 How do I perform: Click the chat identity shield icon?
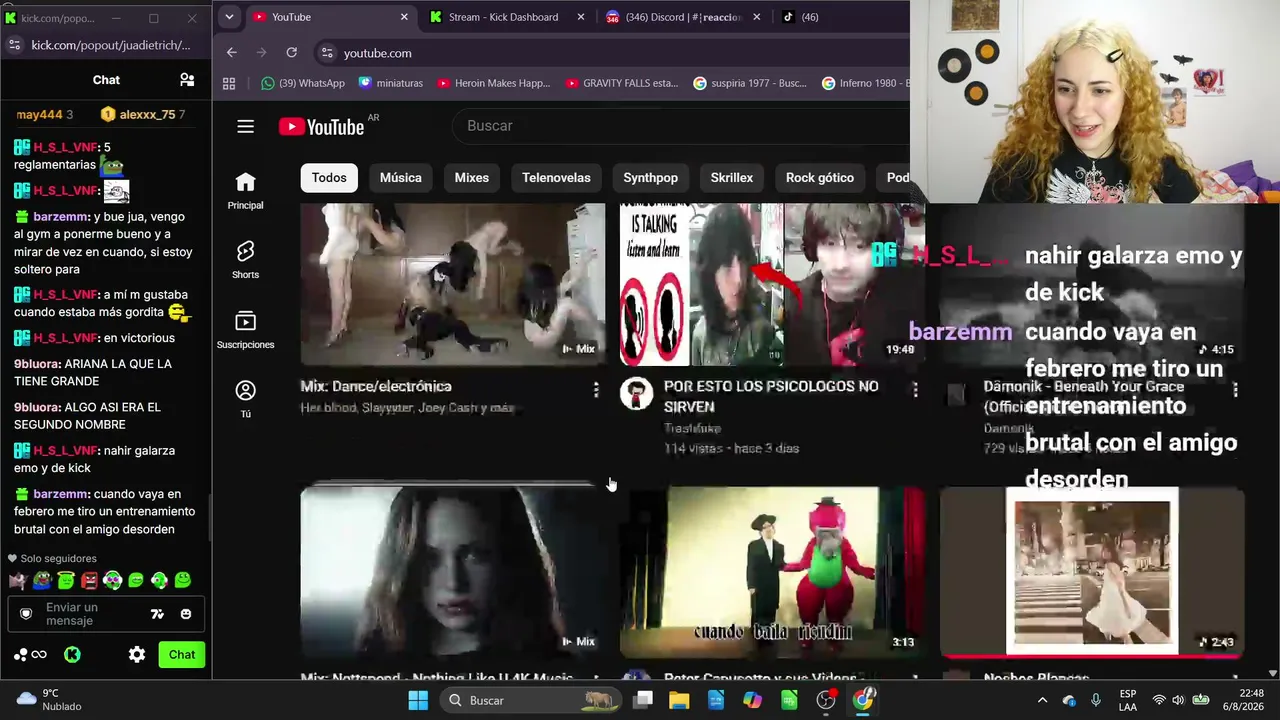click(x=26, y=614)
